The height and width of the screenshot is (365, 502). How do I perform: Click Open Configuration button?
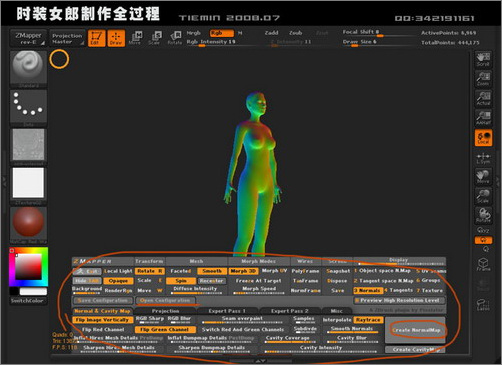[x=165, y=301]
